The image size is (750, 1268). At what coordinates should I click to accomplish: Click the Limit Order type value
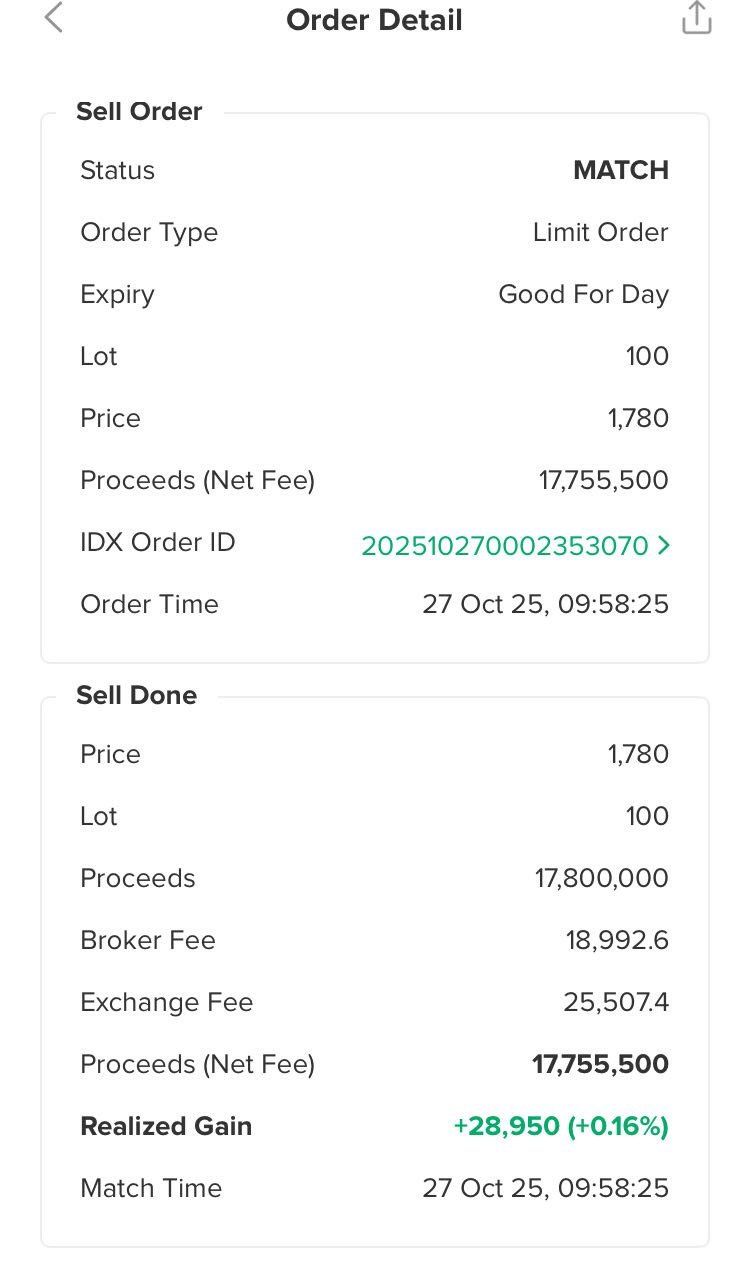(x=600, y=232)
